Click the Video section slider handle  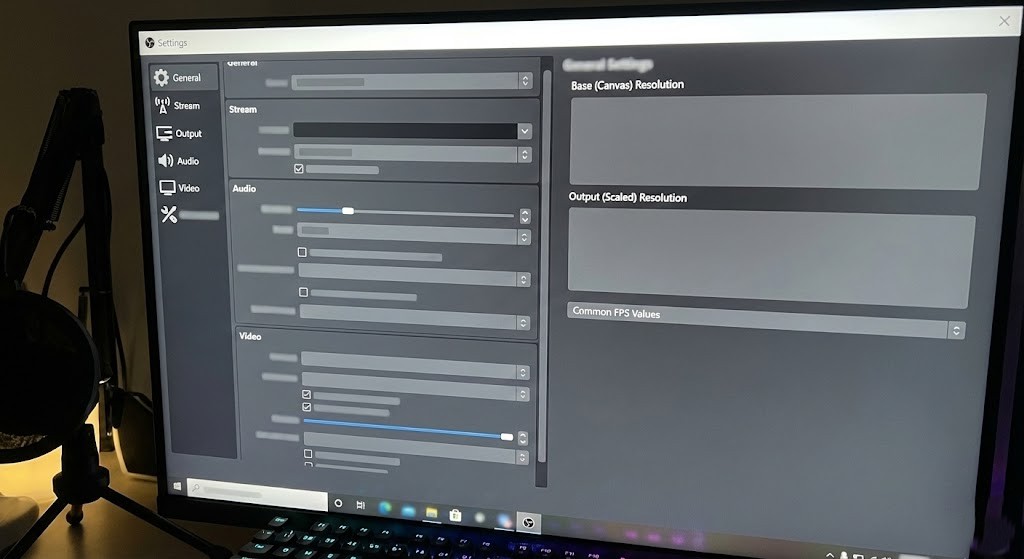pyautogui.click(x=507, y=436)
